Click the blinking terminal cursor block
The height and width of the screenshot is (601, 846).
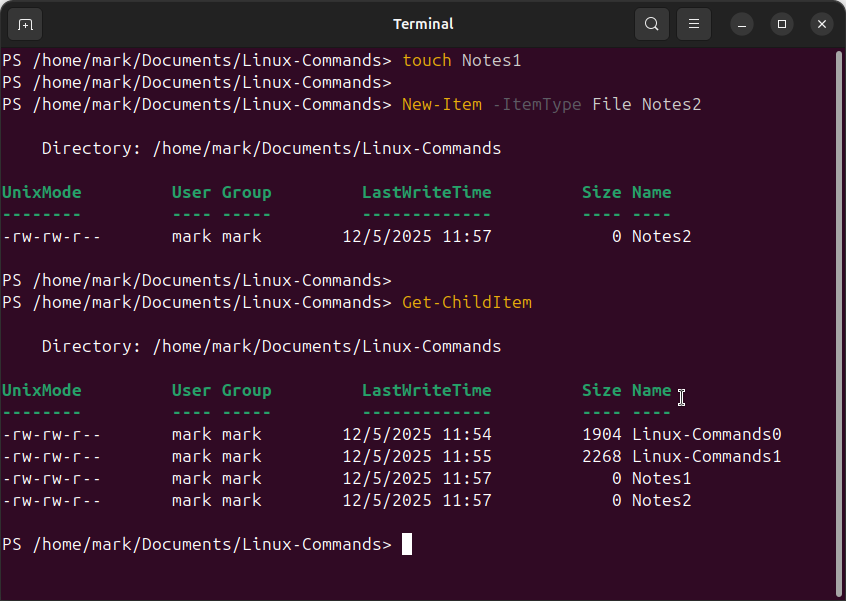pos(406,544)
